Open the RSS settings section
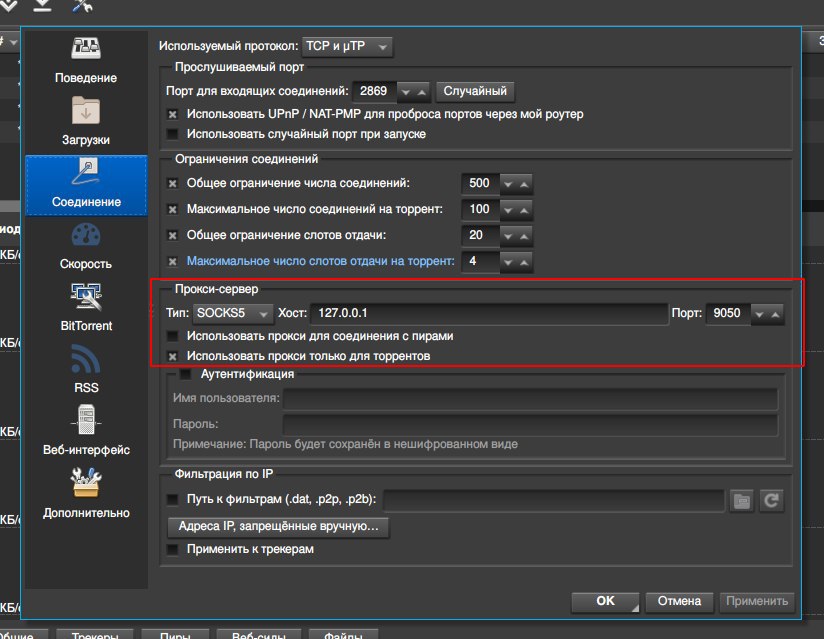824x639 pixels. (x=86, y=369)
